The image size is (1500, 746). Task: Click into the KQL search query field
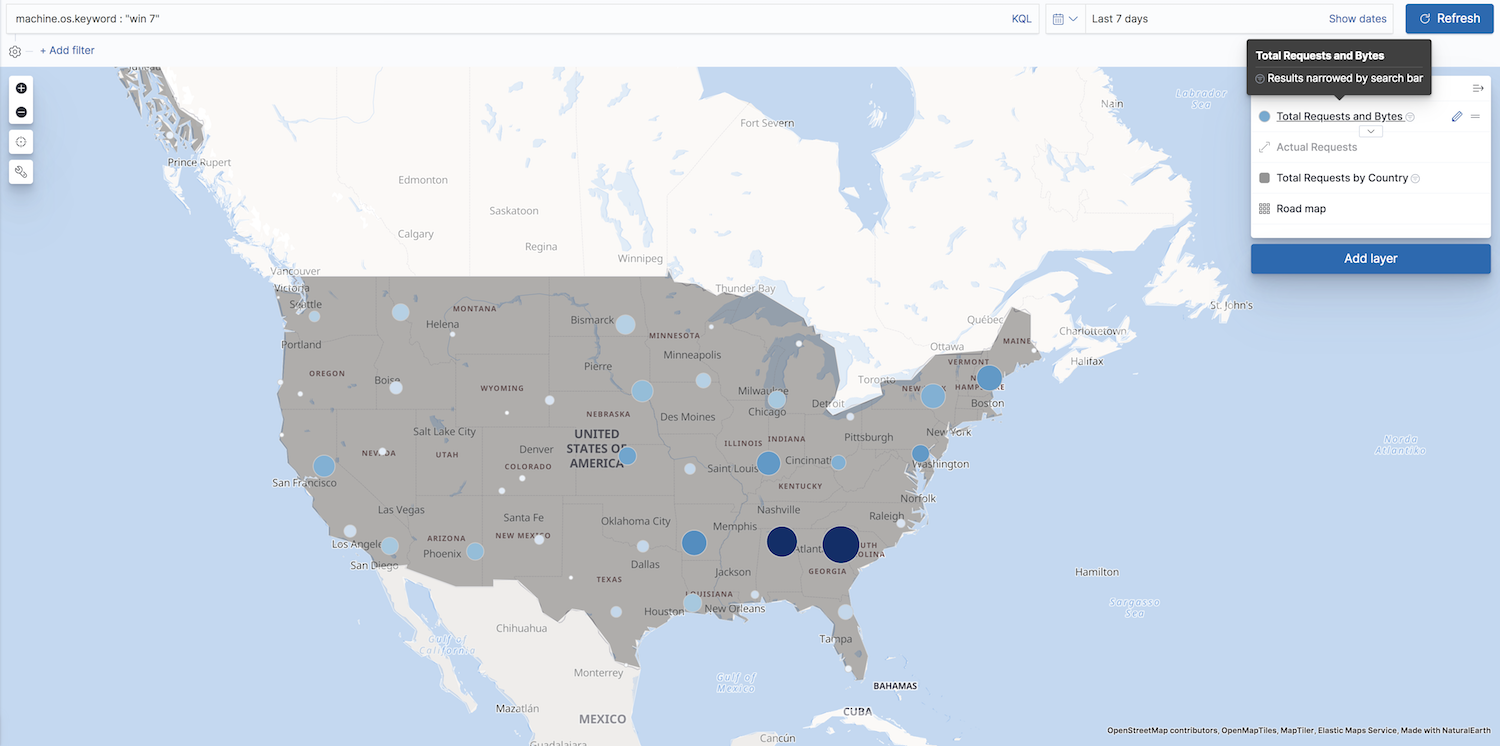pyautogui.click(x=500, y=19)
